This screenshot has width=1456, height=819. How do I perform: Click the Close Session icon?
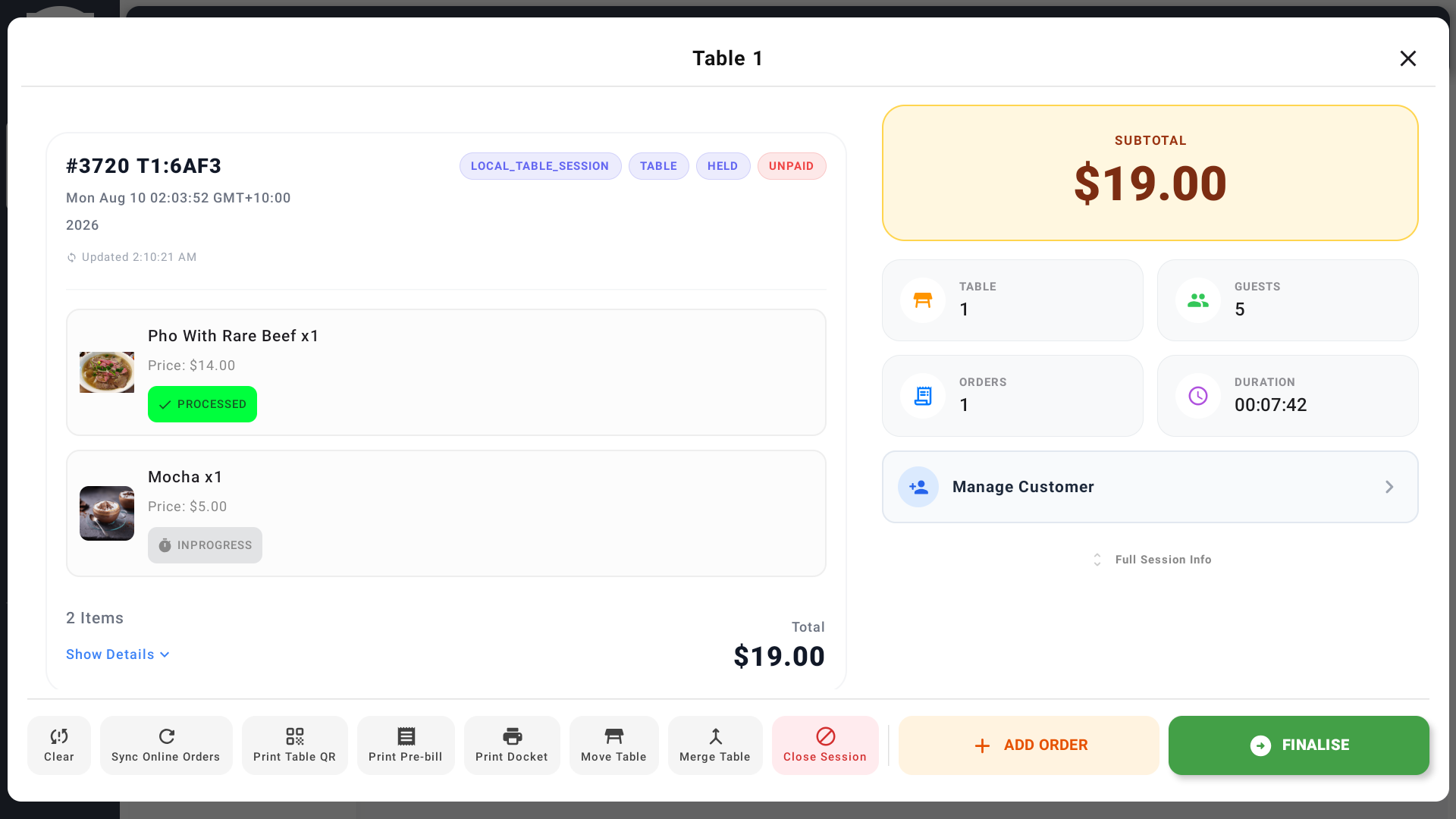(825, 745)
